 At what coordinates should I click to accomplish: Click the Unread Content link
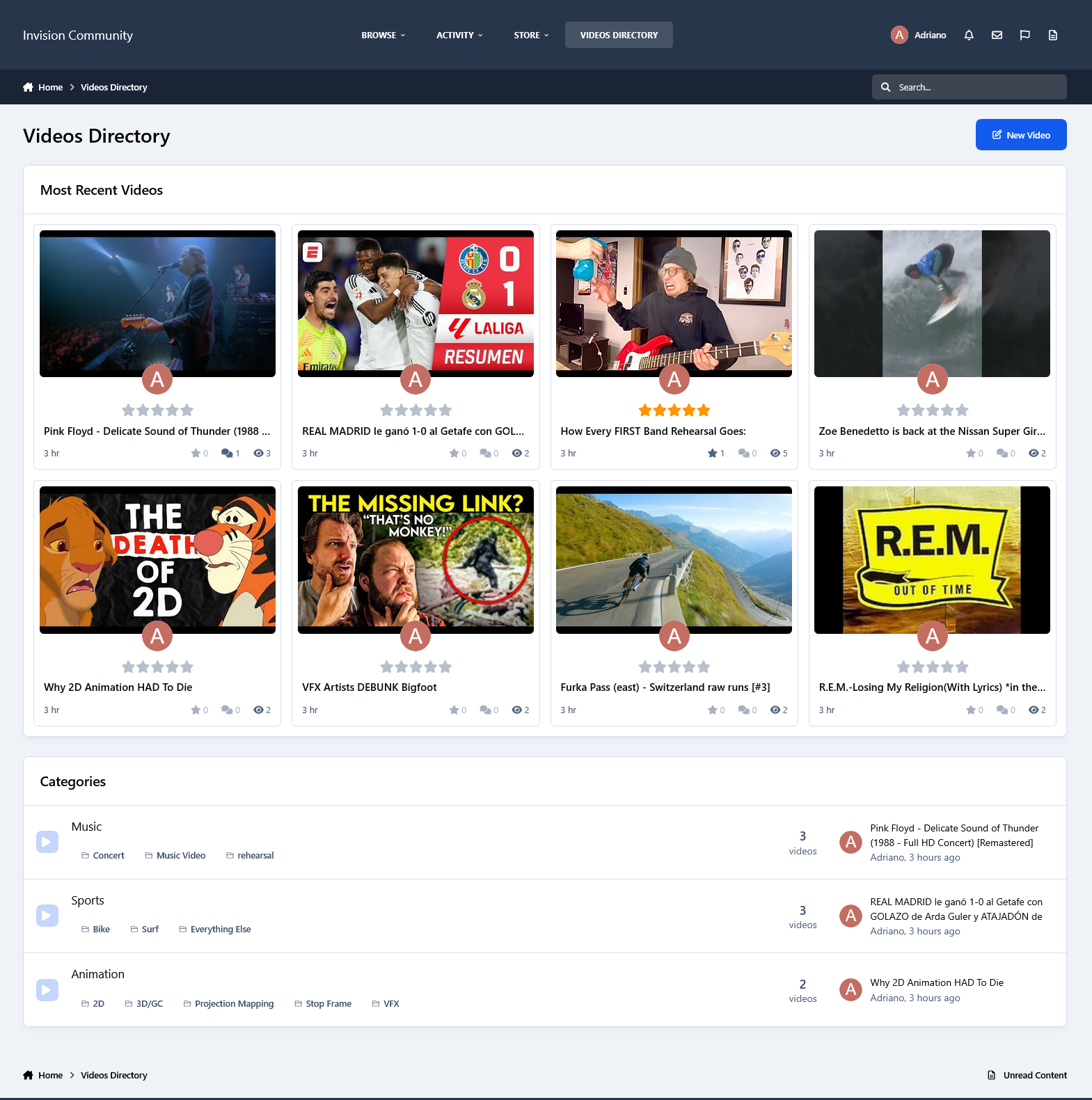click(x=1035, y=1075)
